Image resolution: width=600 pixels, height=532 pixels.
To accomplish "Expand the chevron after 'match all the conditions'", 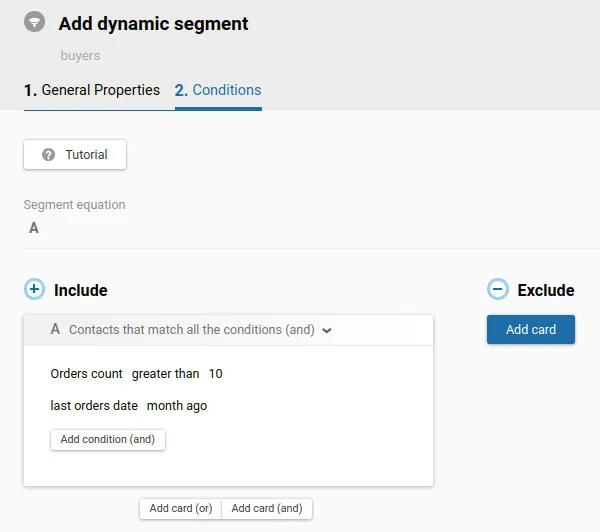I will pyautogui.click(x=327, y=330).
